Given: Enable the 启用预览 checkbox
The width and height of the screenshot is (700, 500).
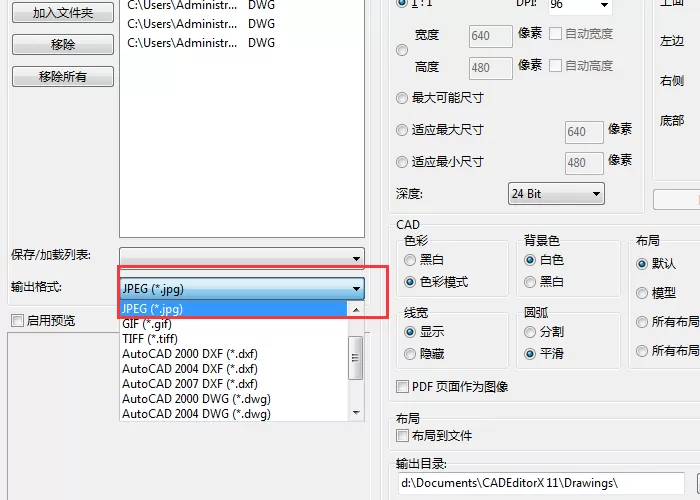Looking at the screenshot, I should coord(17,321).
